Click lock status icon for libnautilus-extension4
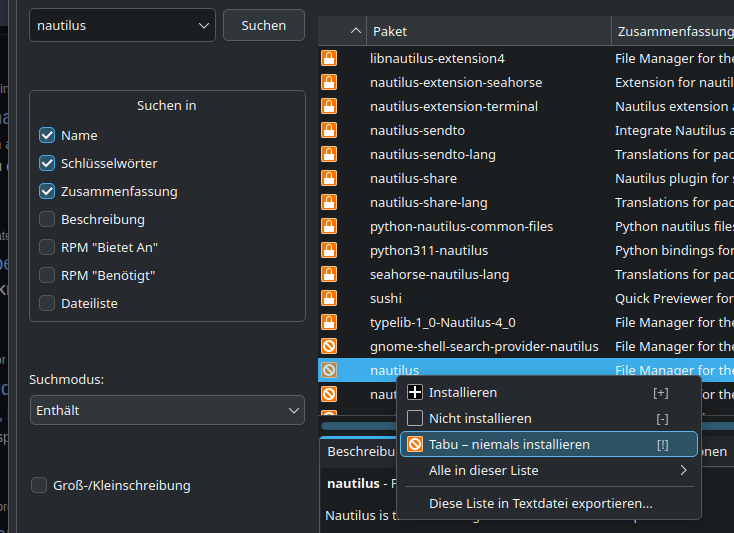Image resolution: width=734 pixels, height=533 pixels. click(329, 58)
